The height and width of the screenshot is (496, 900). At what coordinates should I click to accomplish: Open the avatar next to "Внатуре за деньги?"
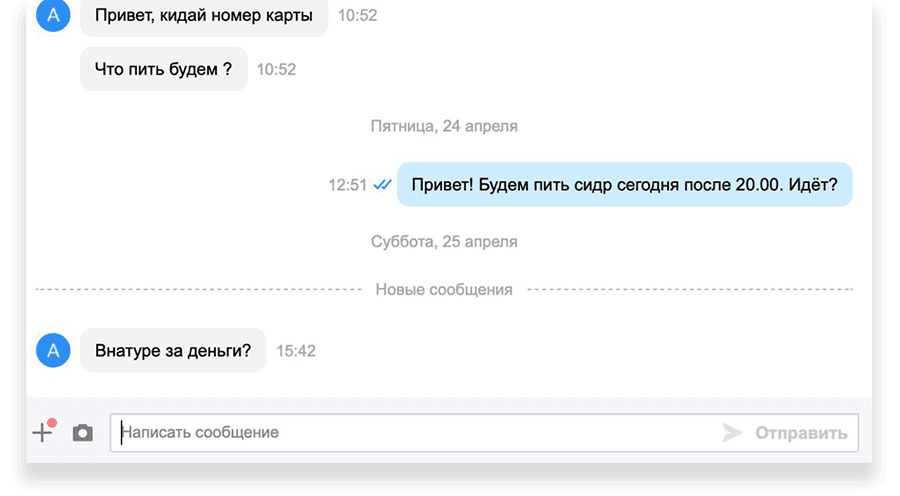(53, 351)
